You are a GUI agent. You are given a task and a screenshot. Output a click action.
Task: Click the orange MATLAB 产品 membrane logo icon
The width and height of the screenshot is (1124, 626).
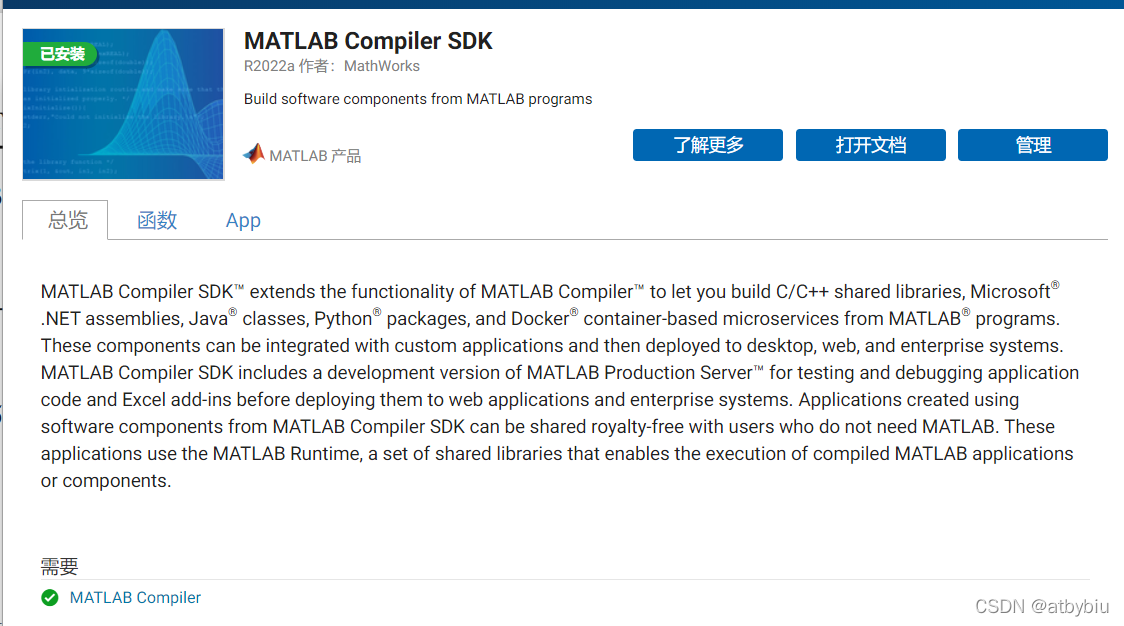(x=252, y=153)
